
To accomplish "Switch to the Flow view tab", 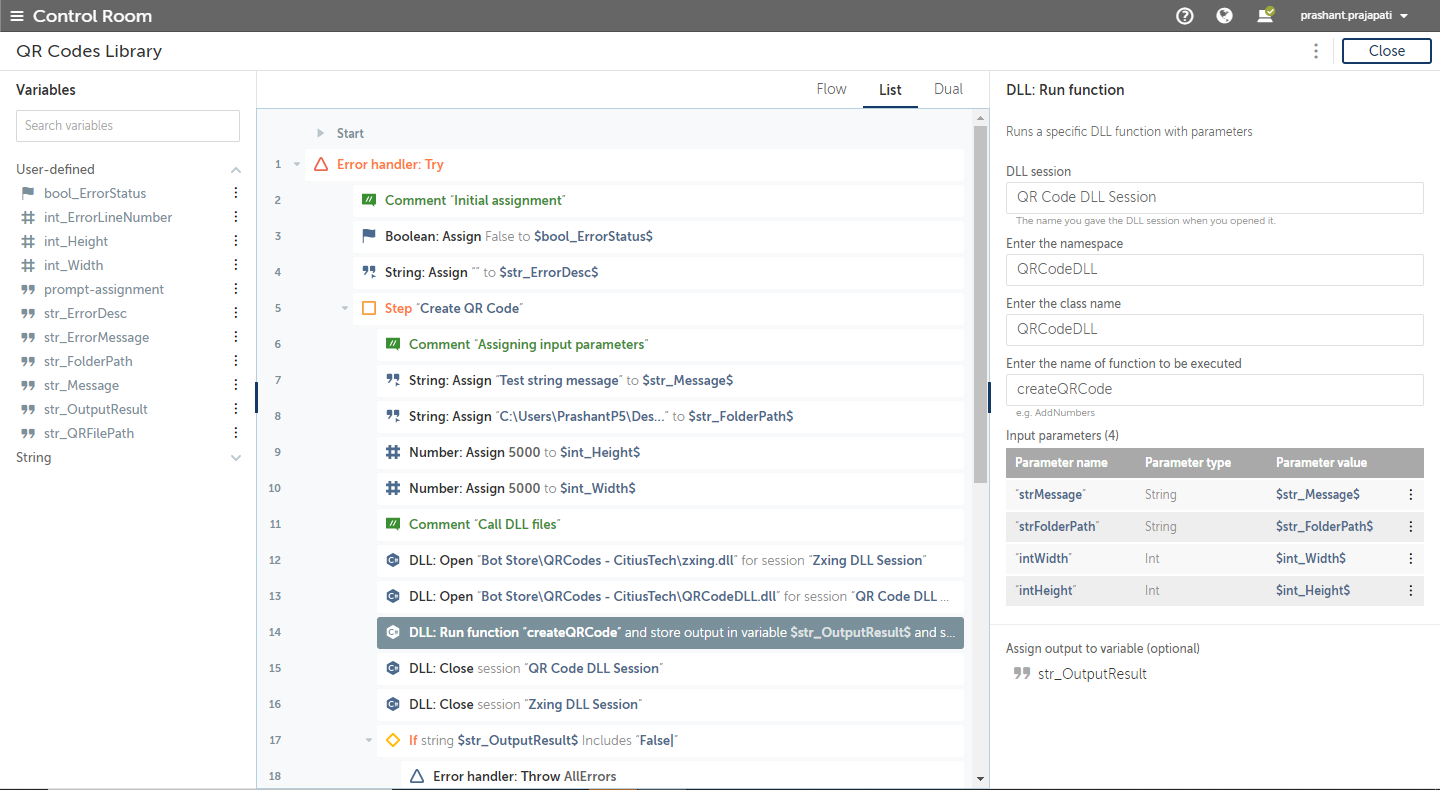I will click(831, 89).
